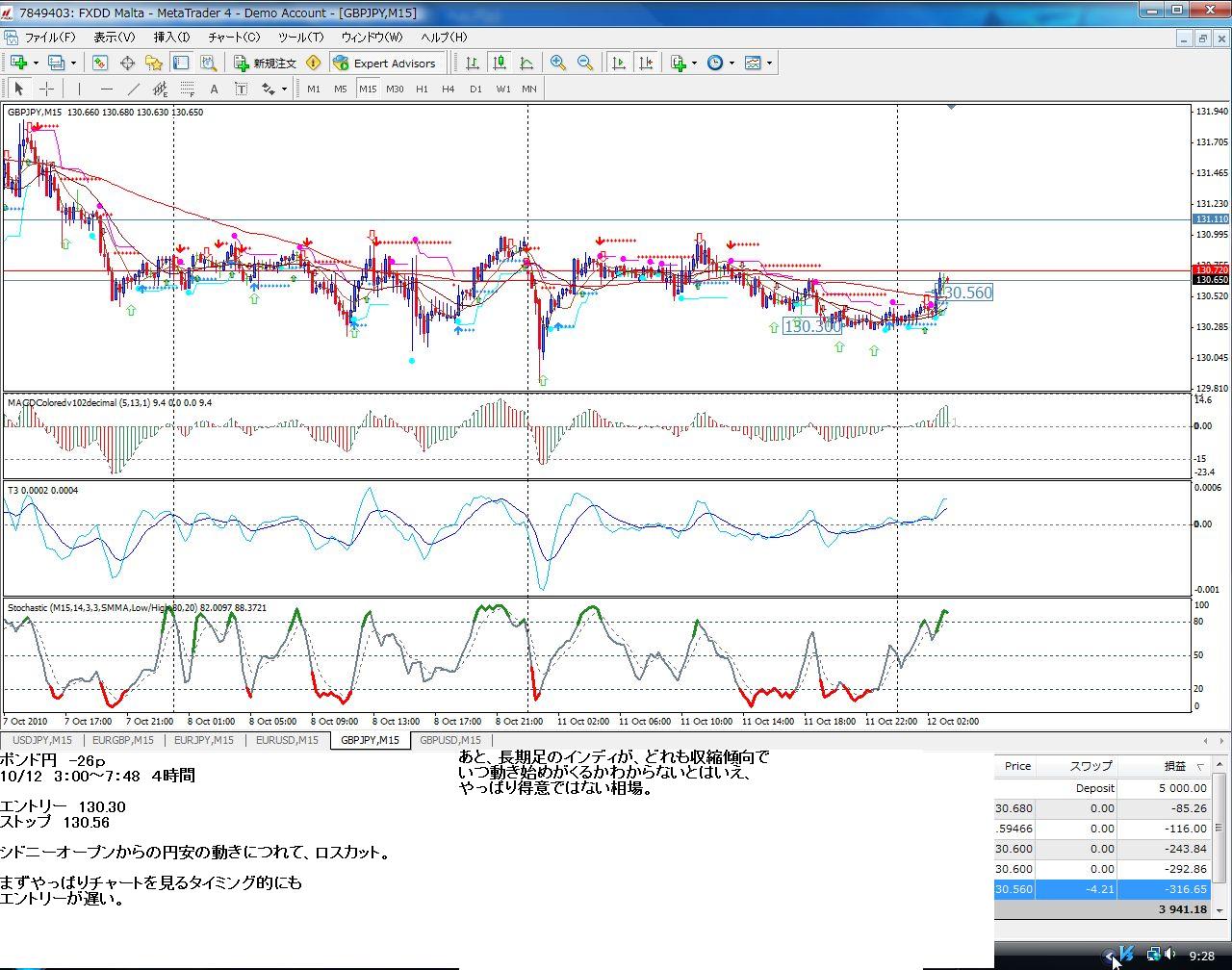Zoom in on the chart
The height and width of the screenshot is (970, 1232).
point(558,63)
